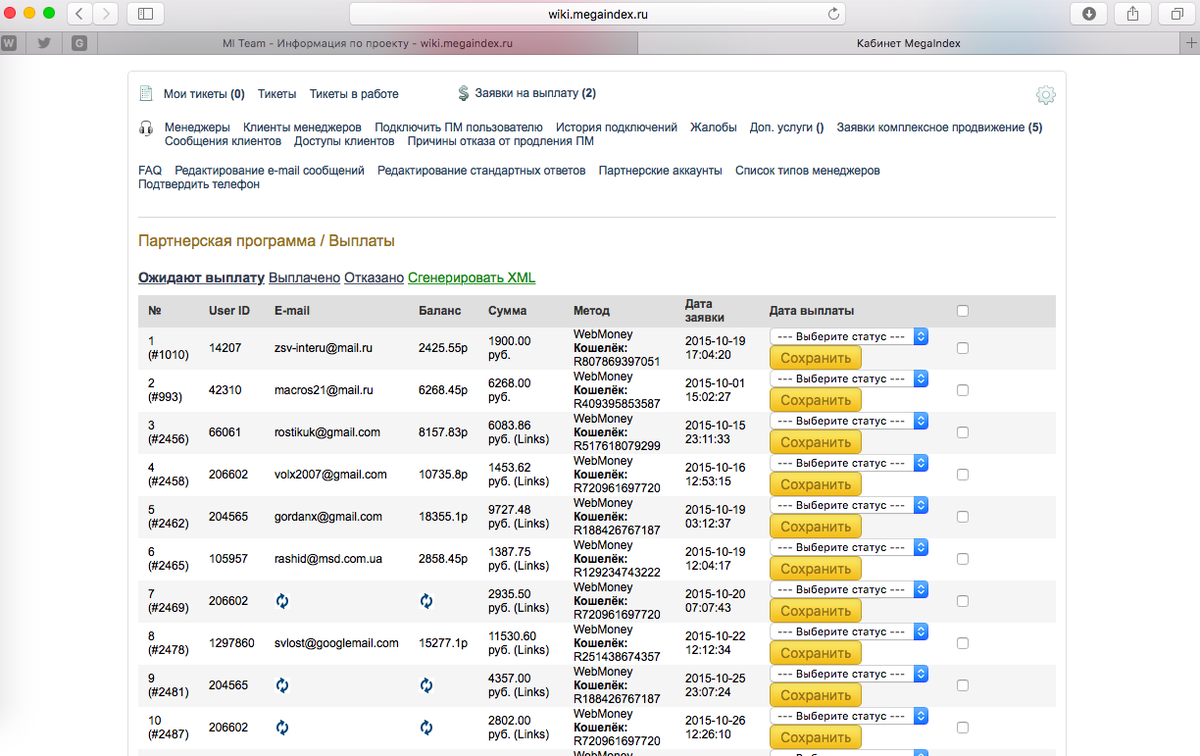Image resolution: width=1200 pixels, height=756 pixels.
Task: Open the История подключений link
Action: 617,128
